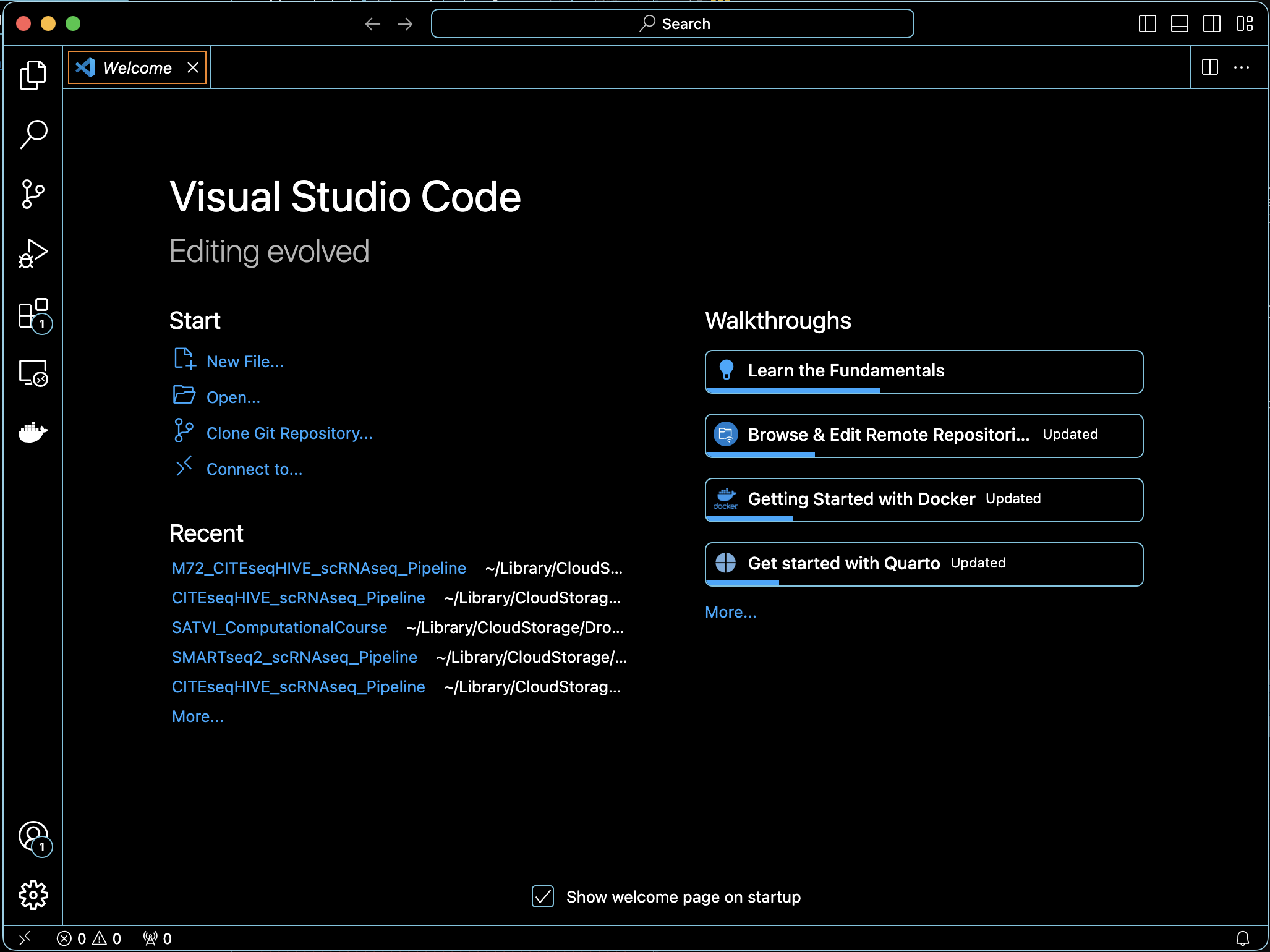Viewport: 1270px width, 952px height.
Task: Open Learn the Fundamentals walkthrough
Action: tap(924, 372)
